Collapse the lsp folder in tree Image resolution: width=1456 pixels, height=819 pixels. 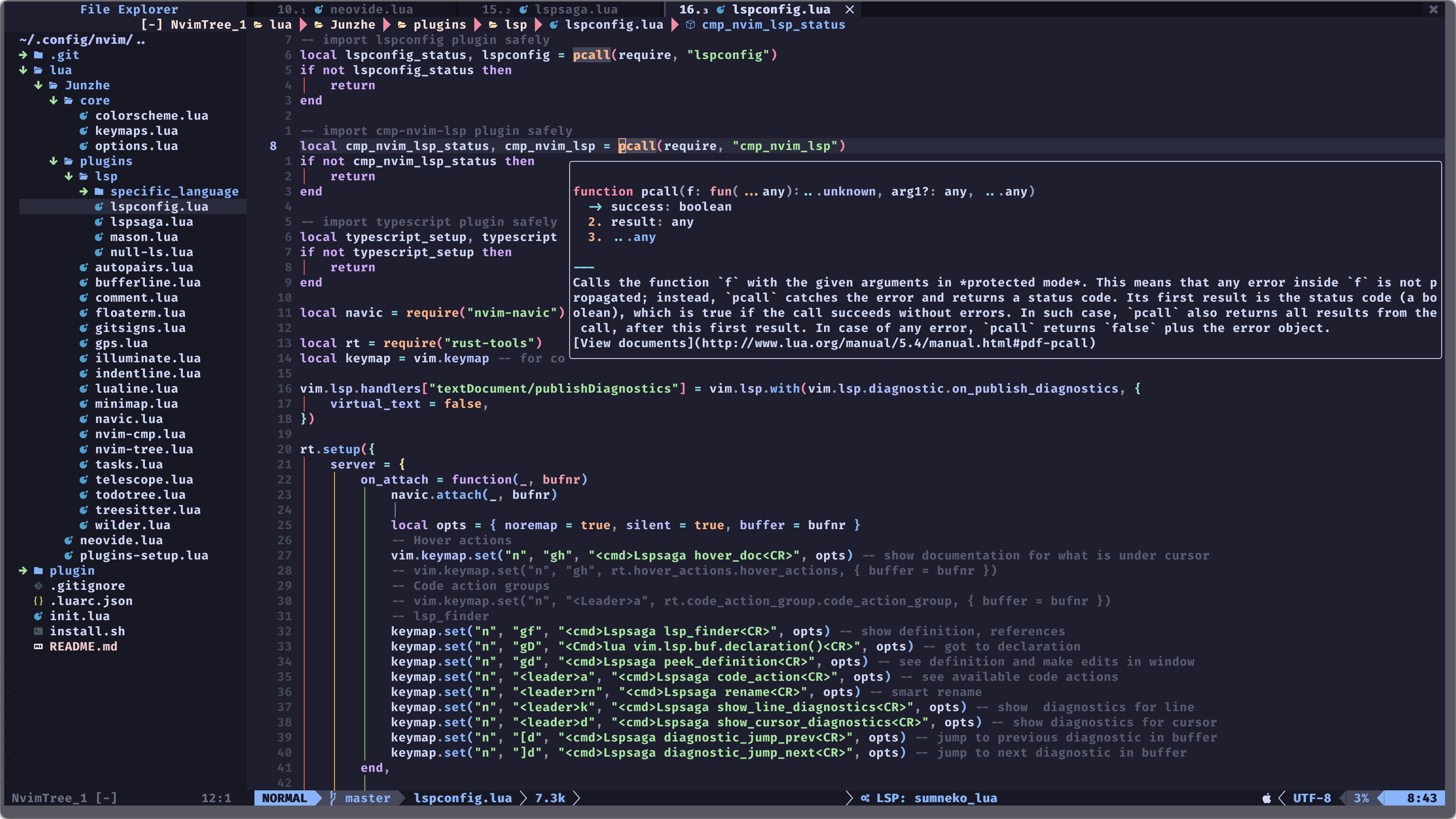click(x=68, y=176)
